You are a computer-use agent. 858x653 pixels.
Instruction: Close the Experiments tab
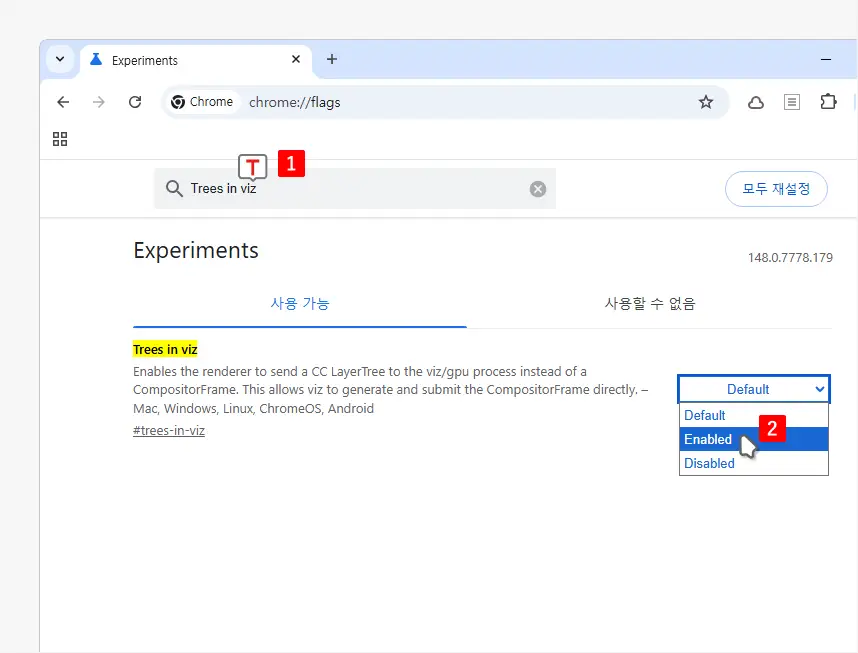[296, 59]
